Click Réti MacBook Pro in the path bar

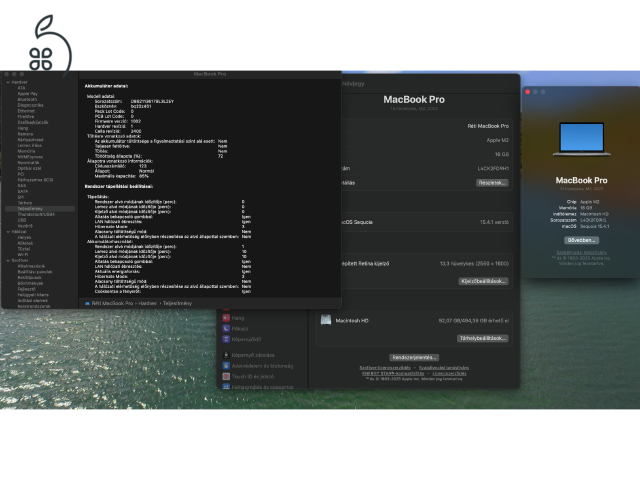tap(112, 303)
